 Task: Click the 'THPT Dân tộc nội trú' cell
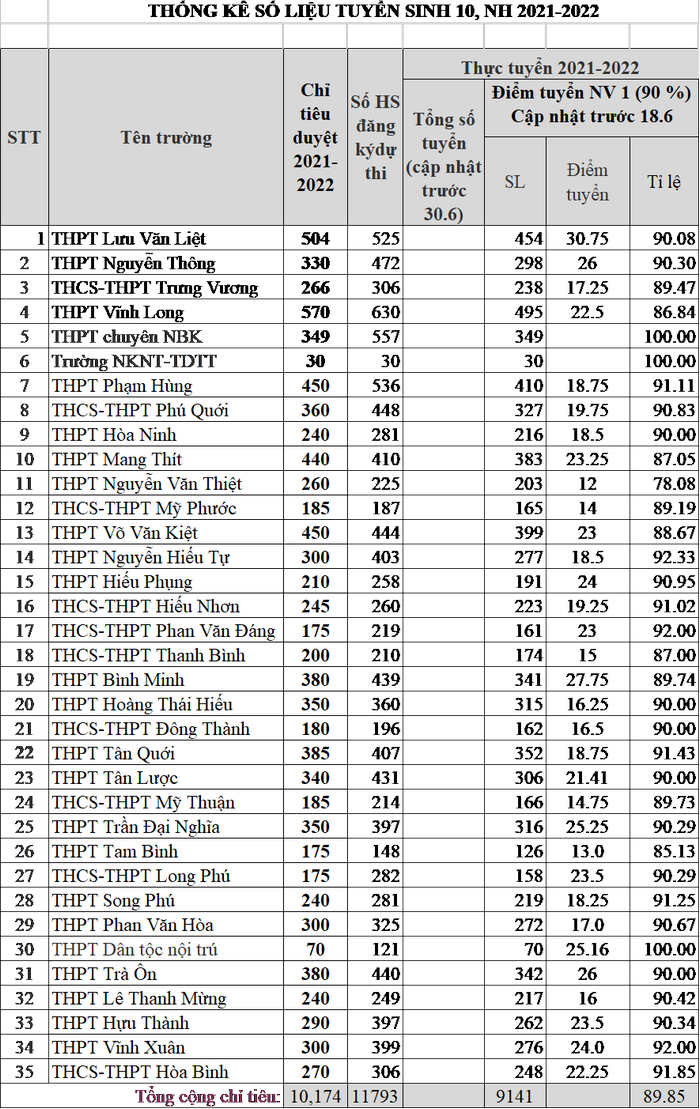pos(134,949)
